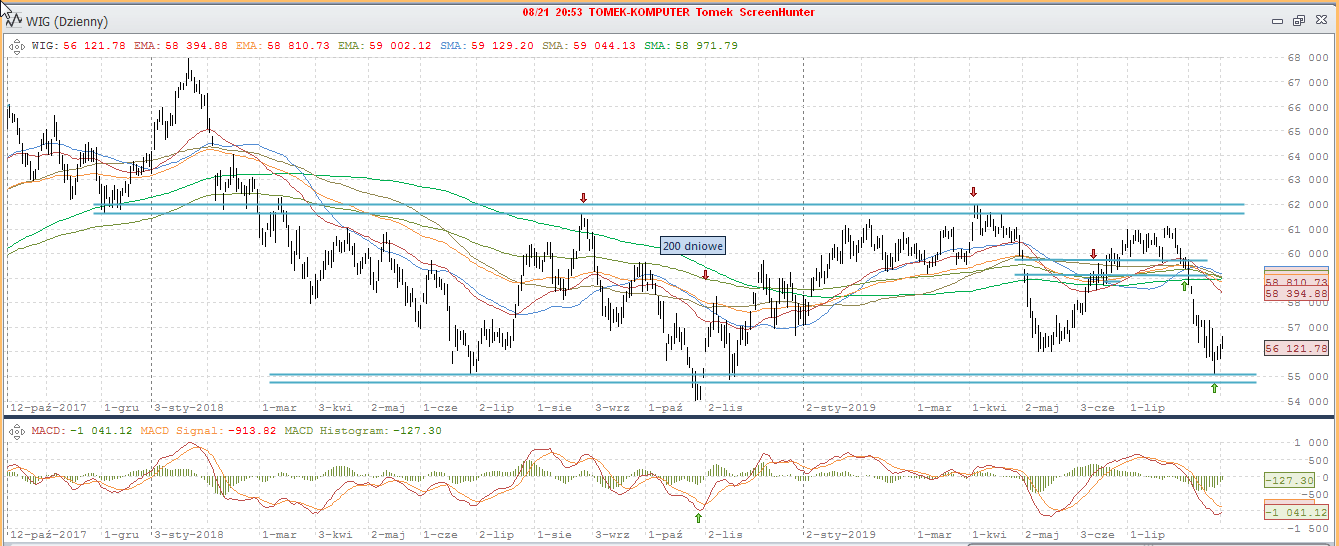
Task: Click the pan control in the WIG price pane
Action: (x=17, y=45)
